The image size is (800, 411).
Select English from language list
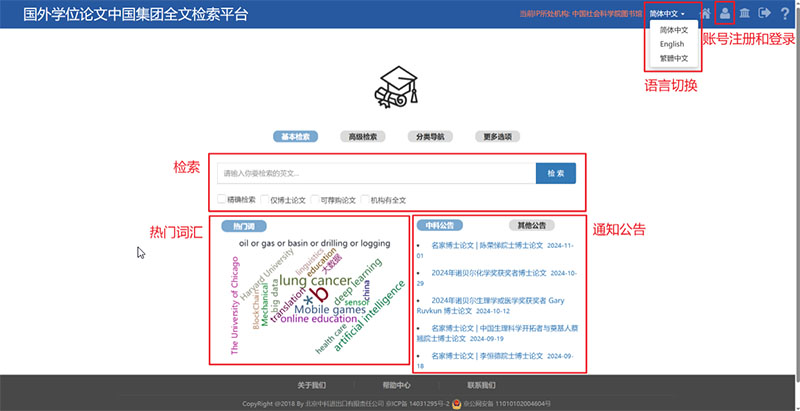672,44
